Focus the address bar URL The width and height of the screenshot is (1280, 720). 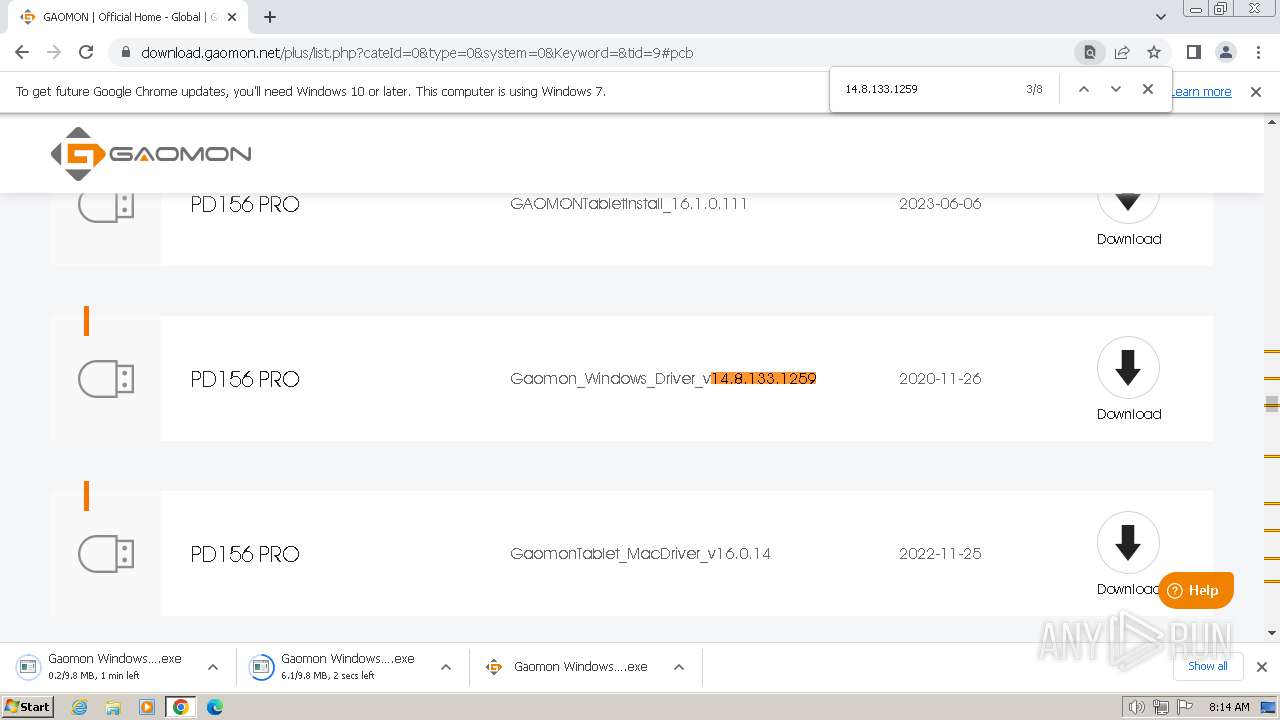tap(417, 53)
